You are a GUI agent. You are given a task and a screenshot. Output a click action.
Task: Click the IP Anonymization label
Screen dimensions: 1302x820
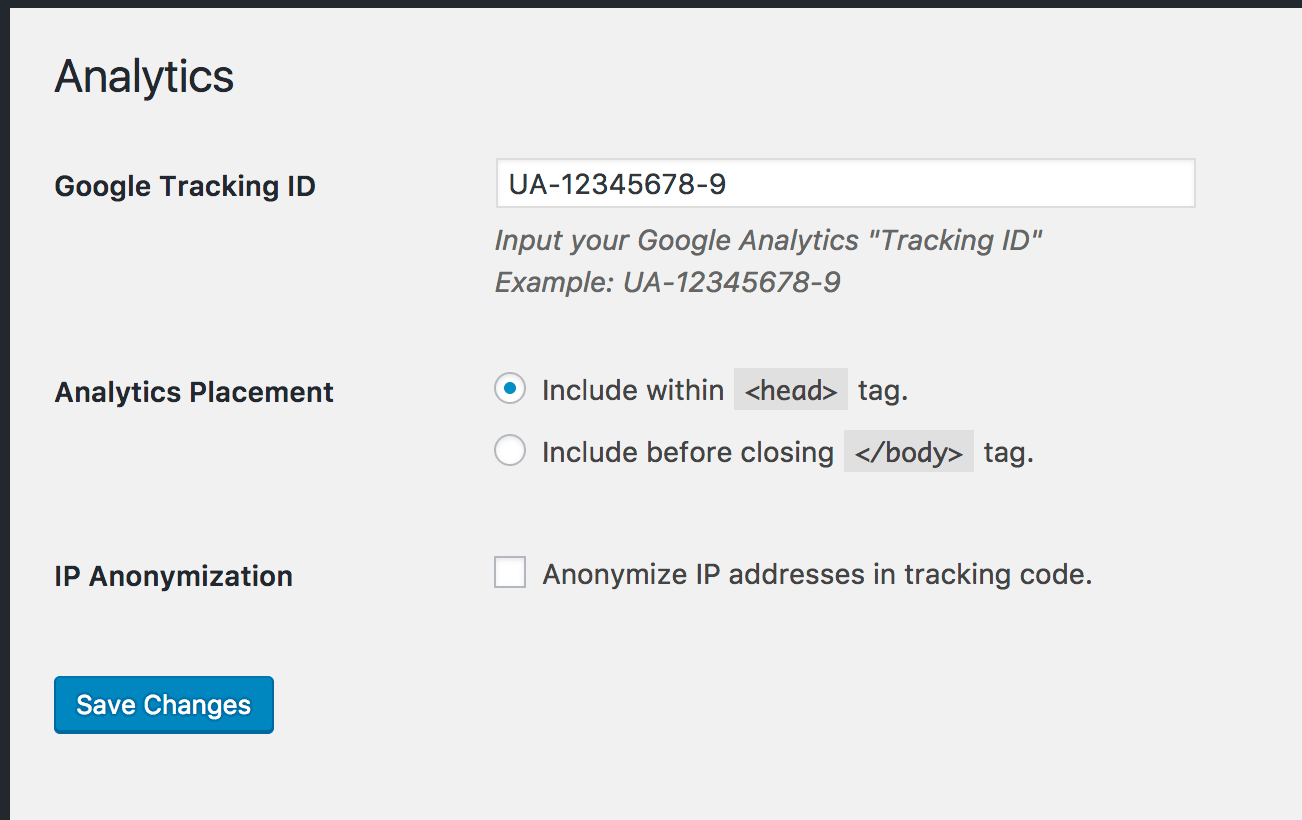click(x=174, y=576)
